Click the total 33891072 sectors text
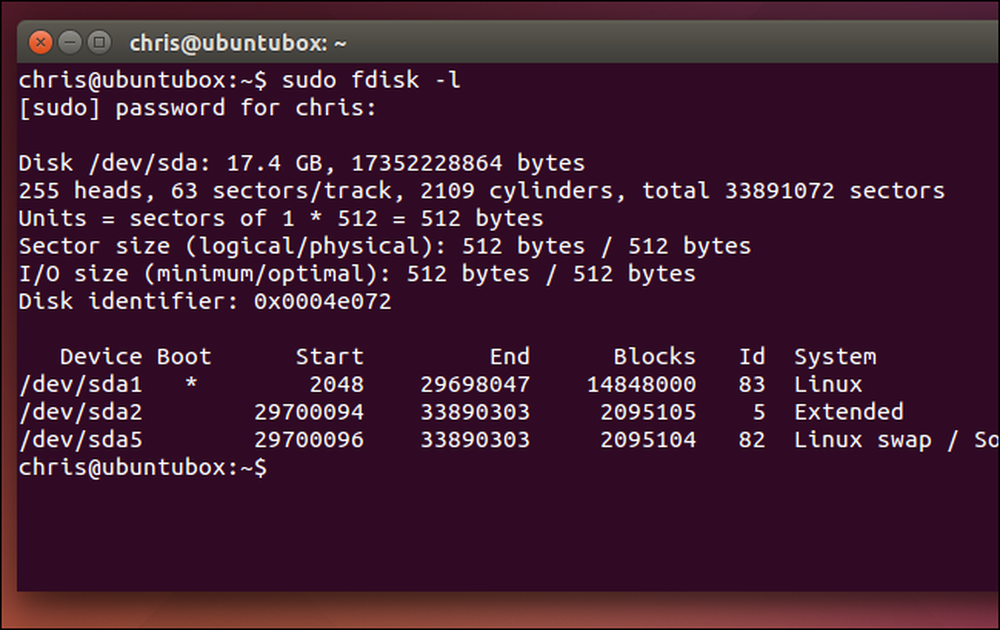This screenshot has width=1000, height=630. (793, 191)
